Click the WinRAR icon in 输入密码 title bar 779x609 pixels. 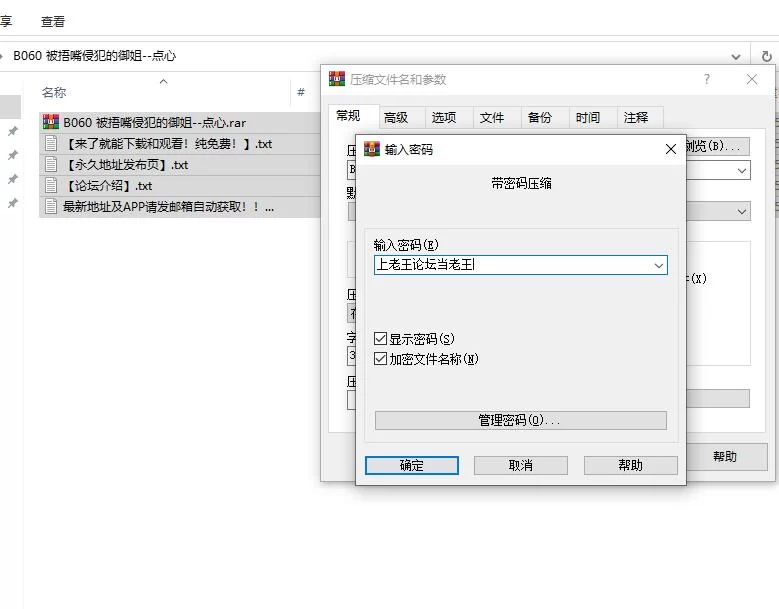point(372,150)
